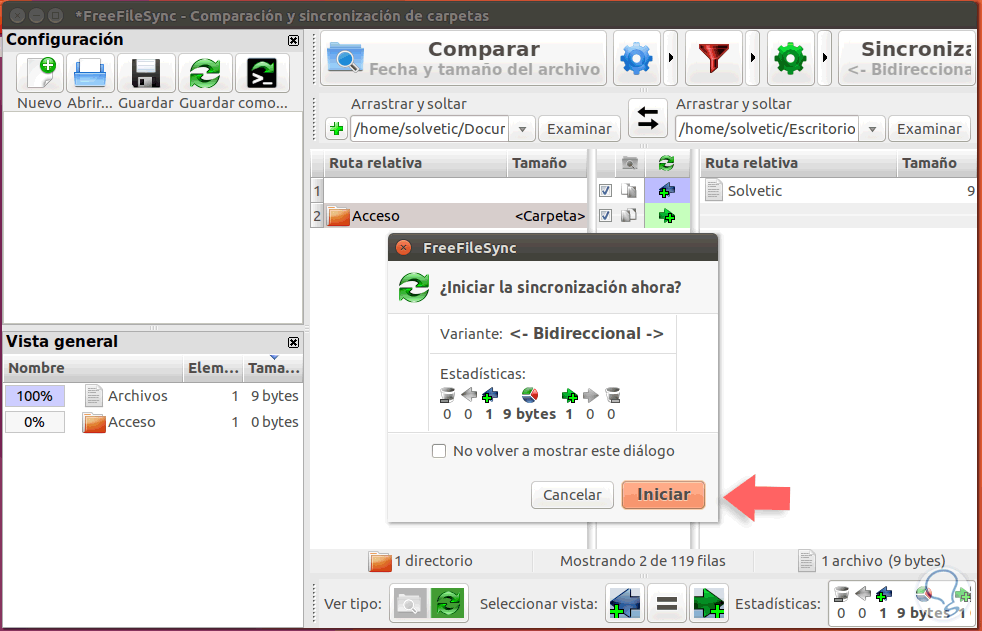This screenshot has width=982, height=631.
Task: Click left Ruta relativa column header
Action: [x=415, y=163]
